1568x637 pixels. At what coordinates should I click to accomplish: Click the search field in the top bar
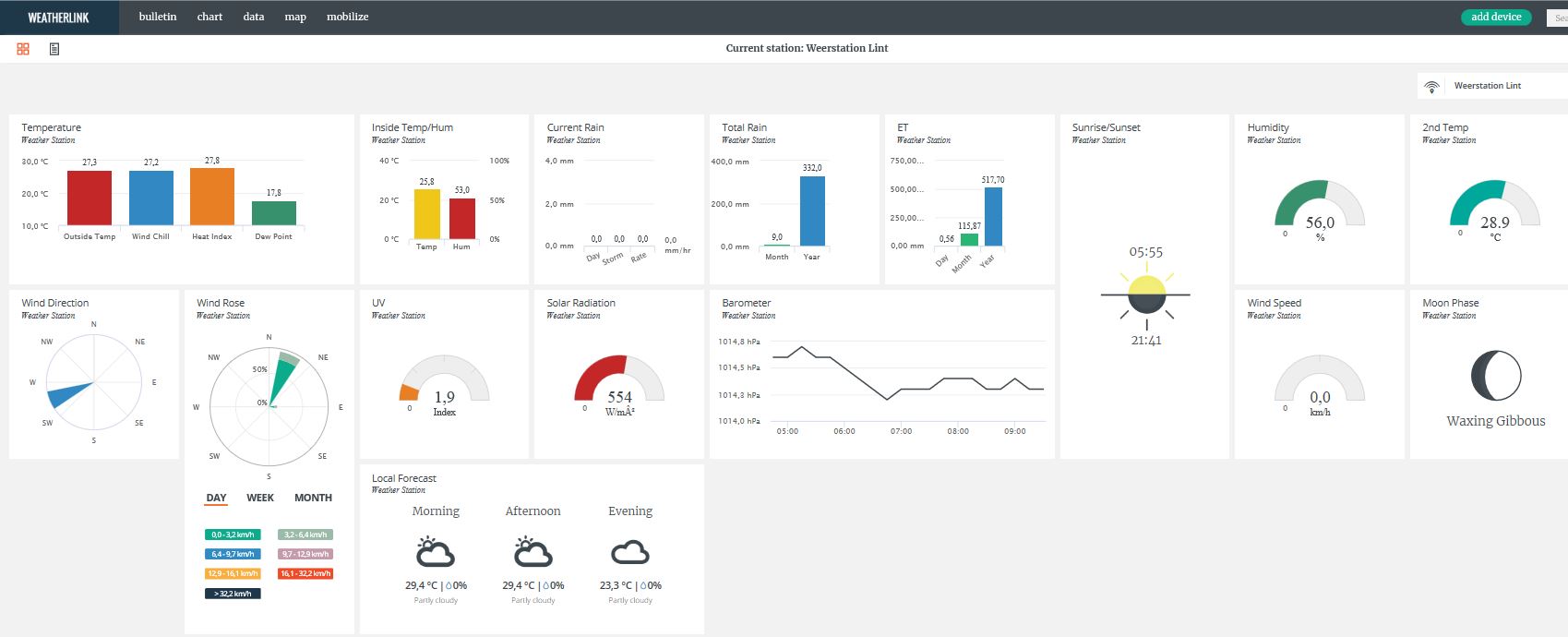tap(1557, 18)
